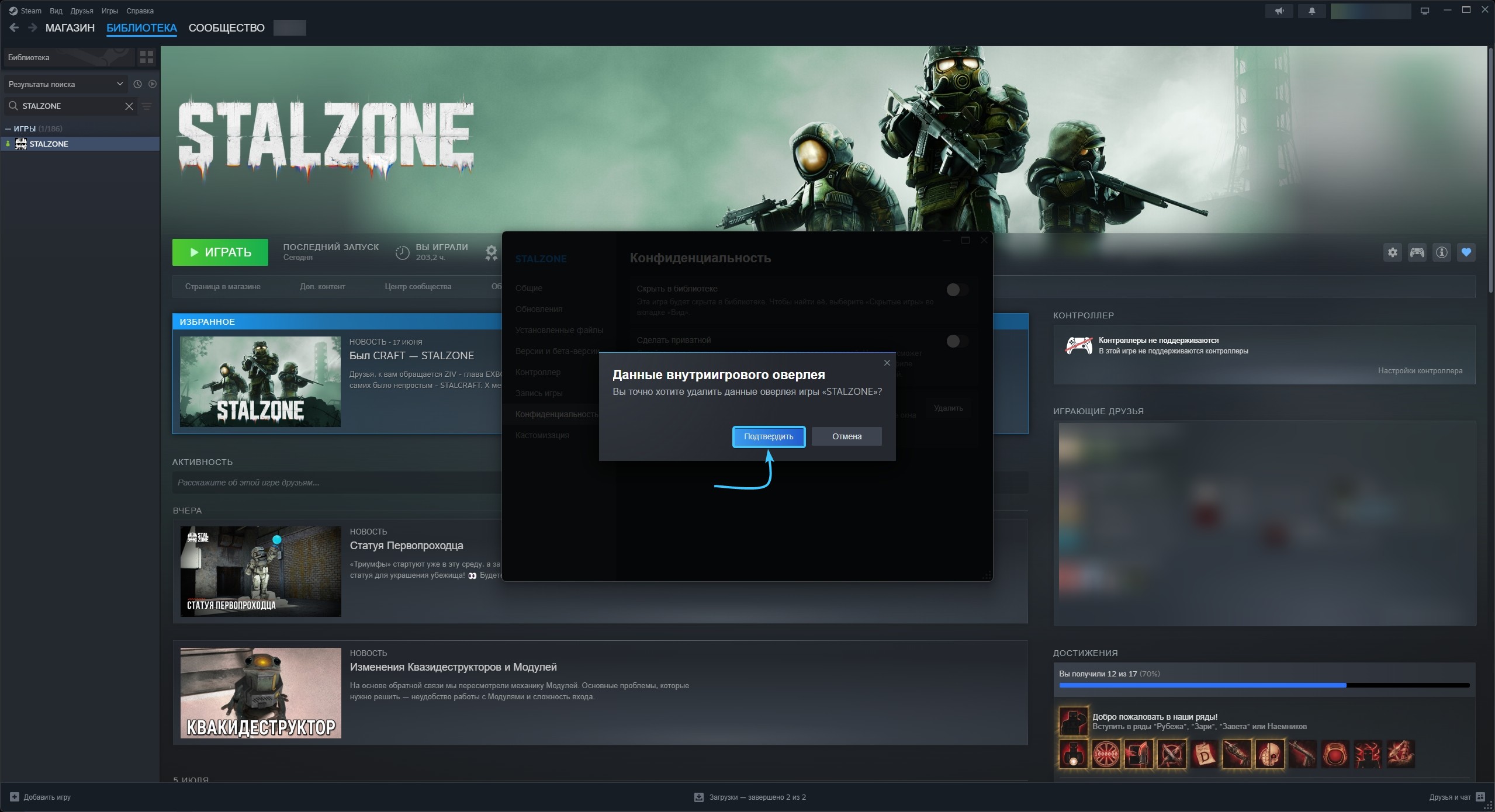
Task: Open the Friends menu
Action: point(82,11)
